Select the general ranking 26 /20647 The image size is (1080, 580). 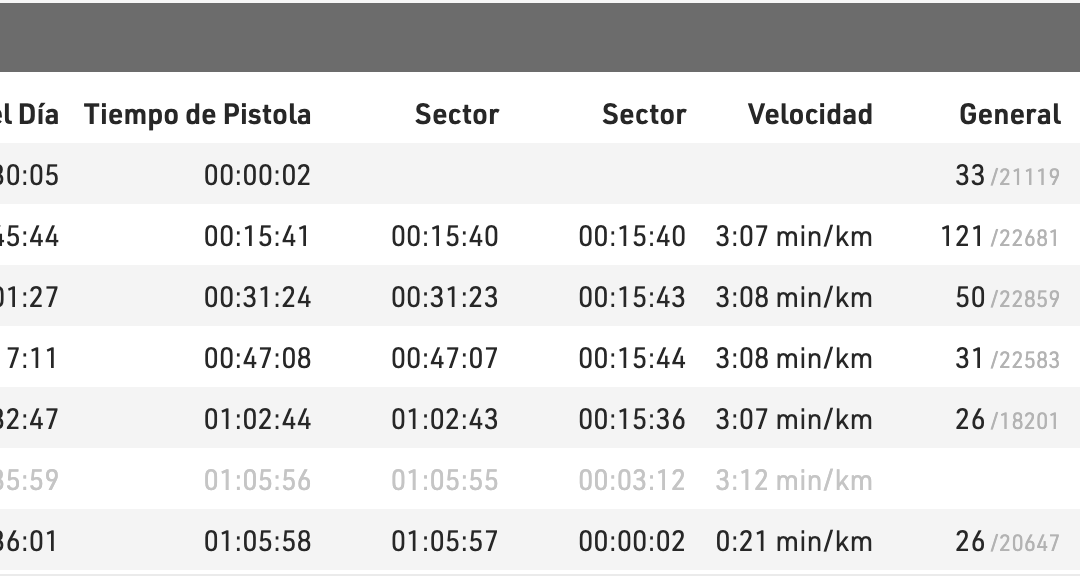(1006, 542)
